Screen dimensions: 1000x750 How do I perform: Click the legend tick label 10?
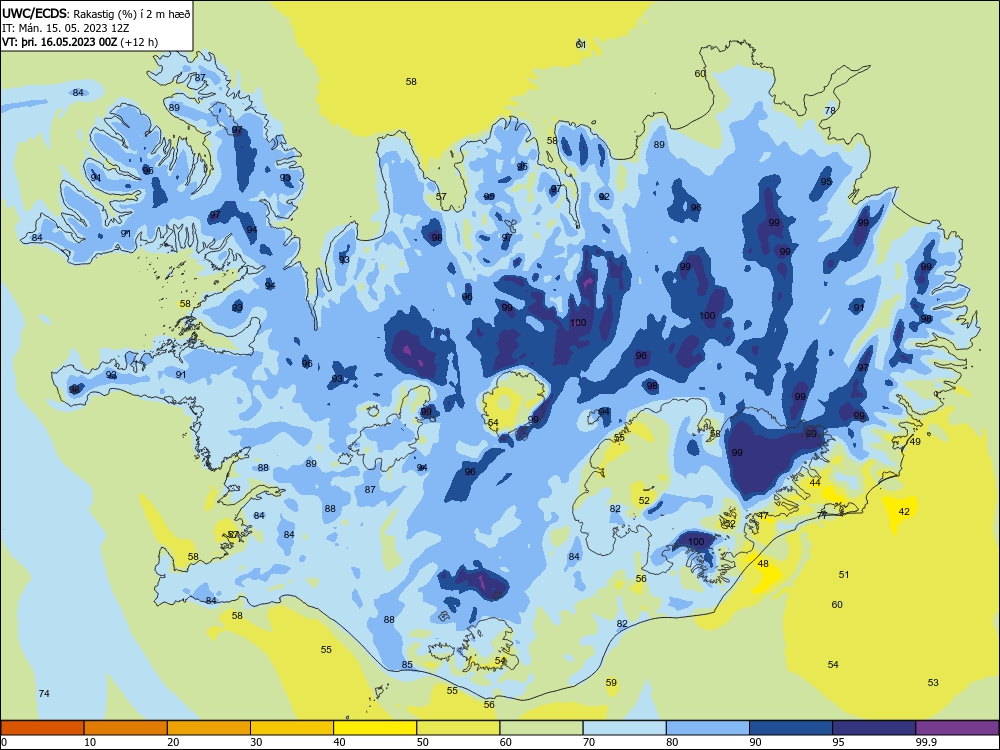coord(90,742)
